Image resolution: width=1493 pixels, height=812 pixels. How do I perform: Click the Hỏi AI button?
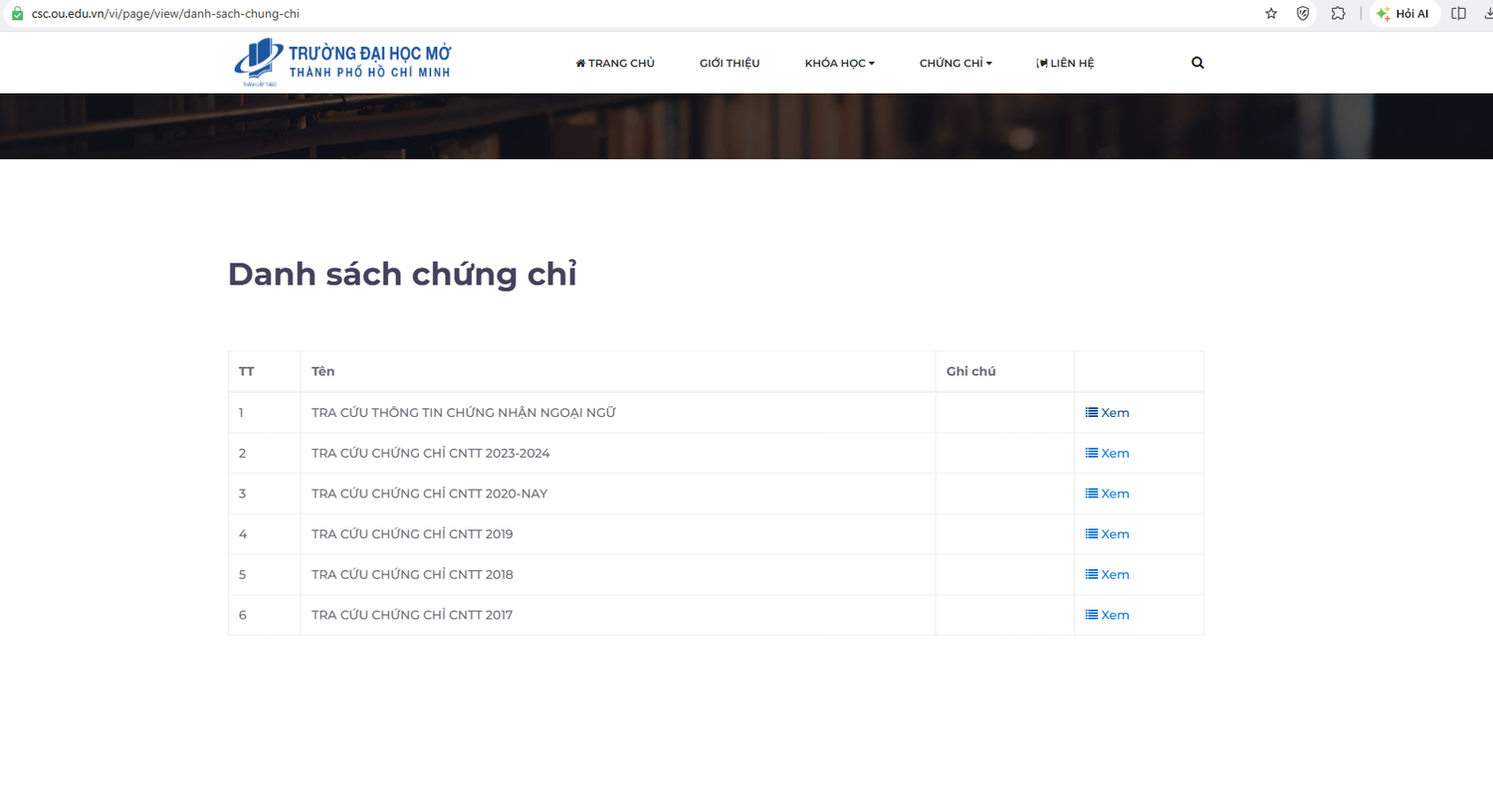pos(1403,14)
